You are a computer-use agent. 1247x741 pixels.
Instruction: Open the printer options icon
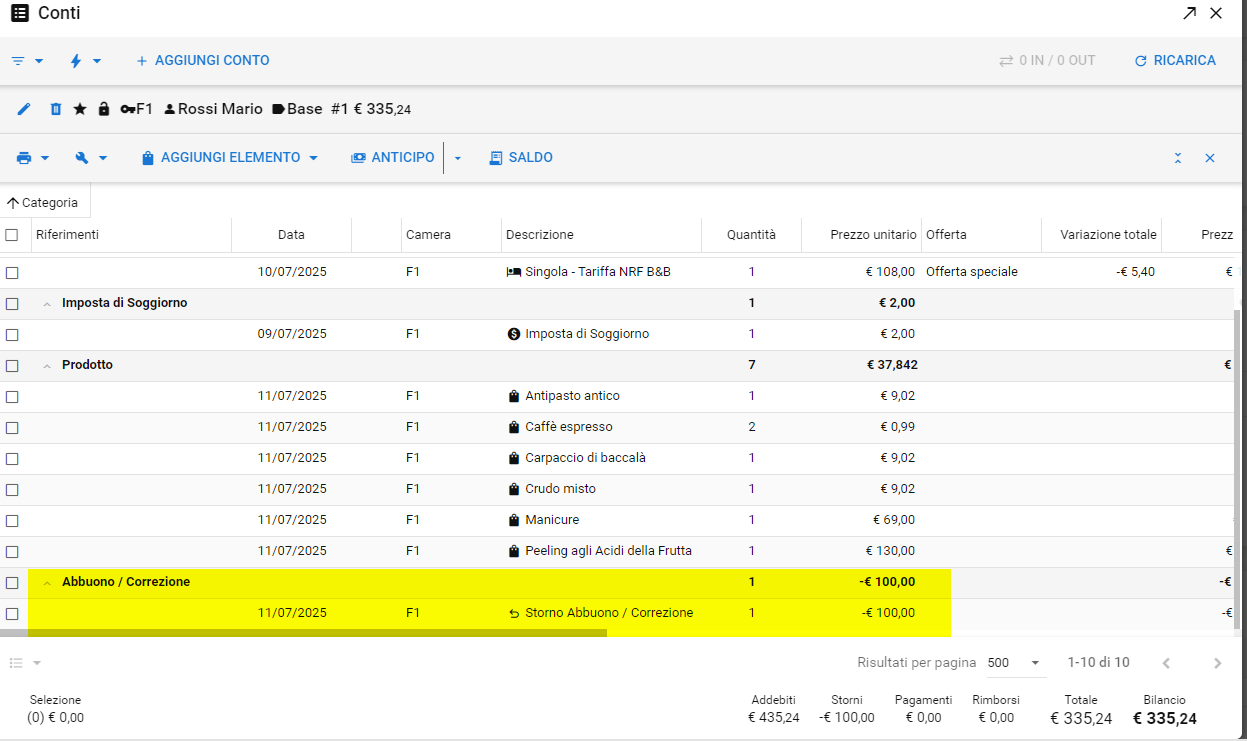click(x=25, y=158)
